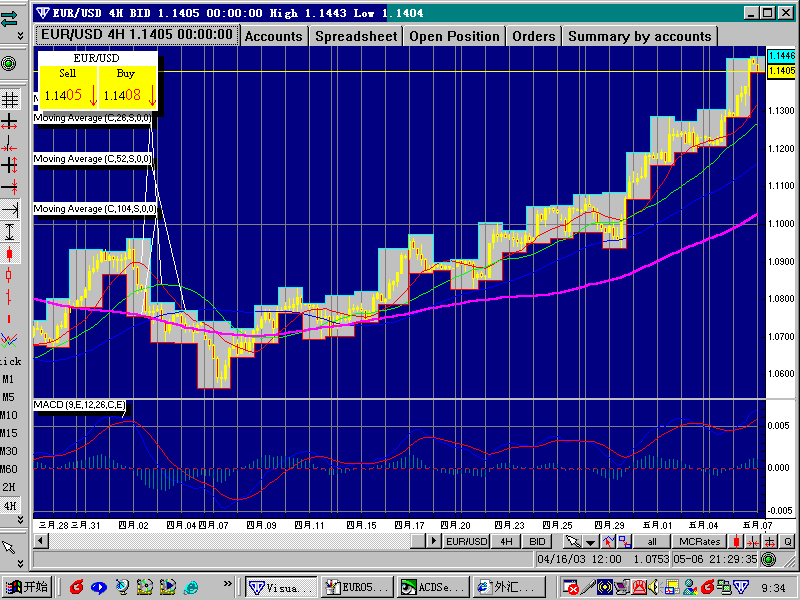Click the blue zigzag line drawing tool
Screen dimensions: 800x600
tap(608, 541)
